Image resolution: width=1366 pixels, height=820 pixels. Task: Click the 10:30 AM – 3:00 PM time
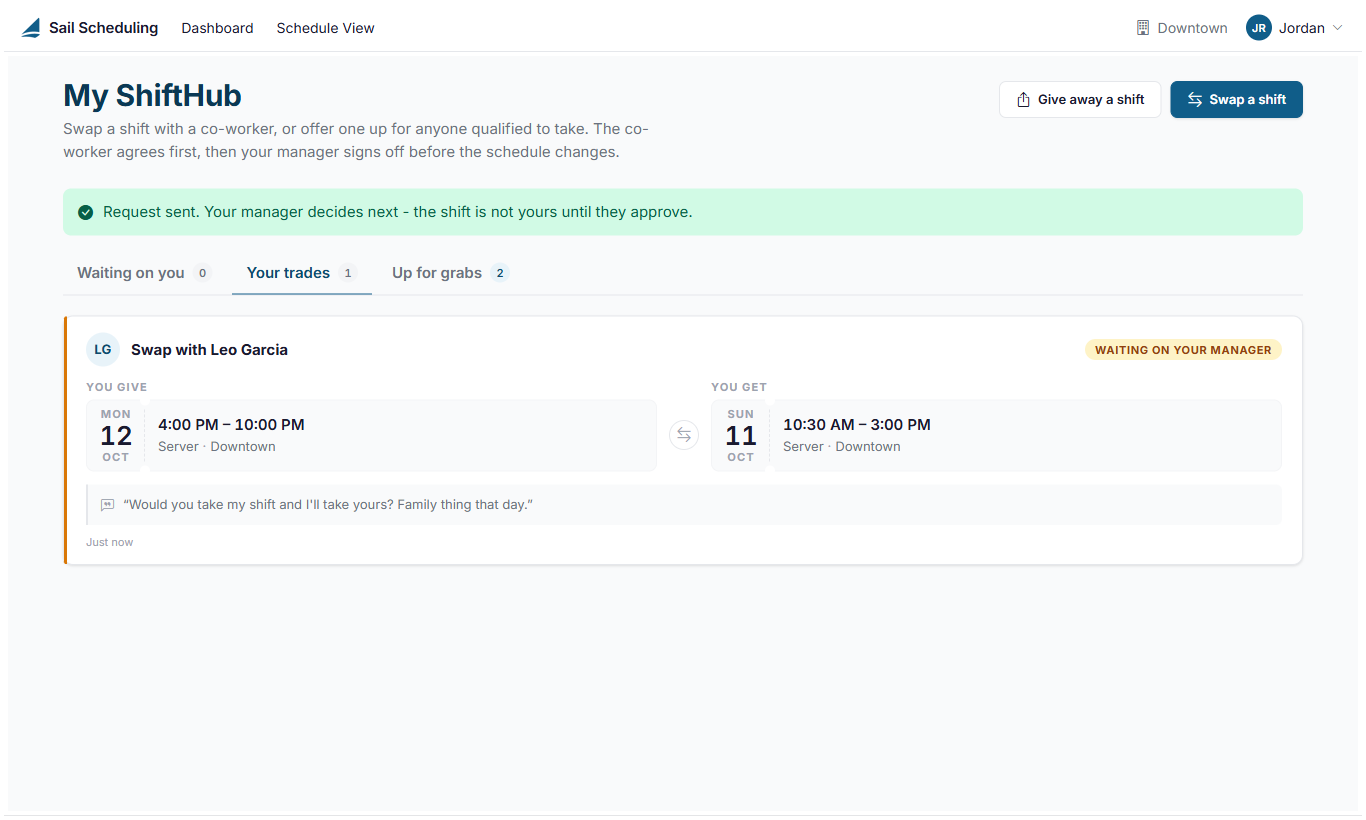[857, 425]
